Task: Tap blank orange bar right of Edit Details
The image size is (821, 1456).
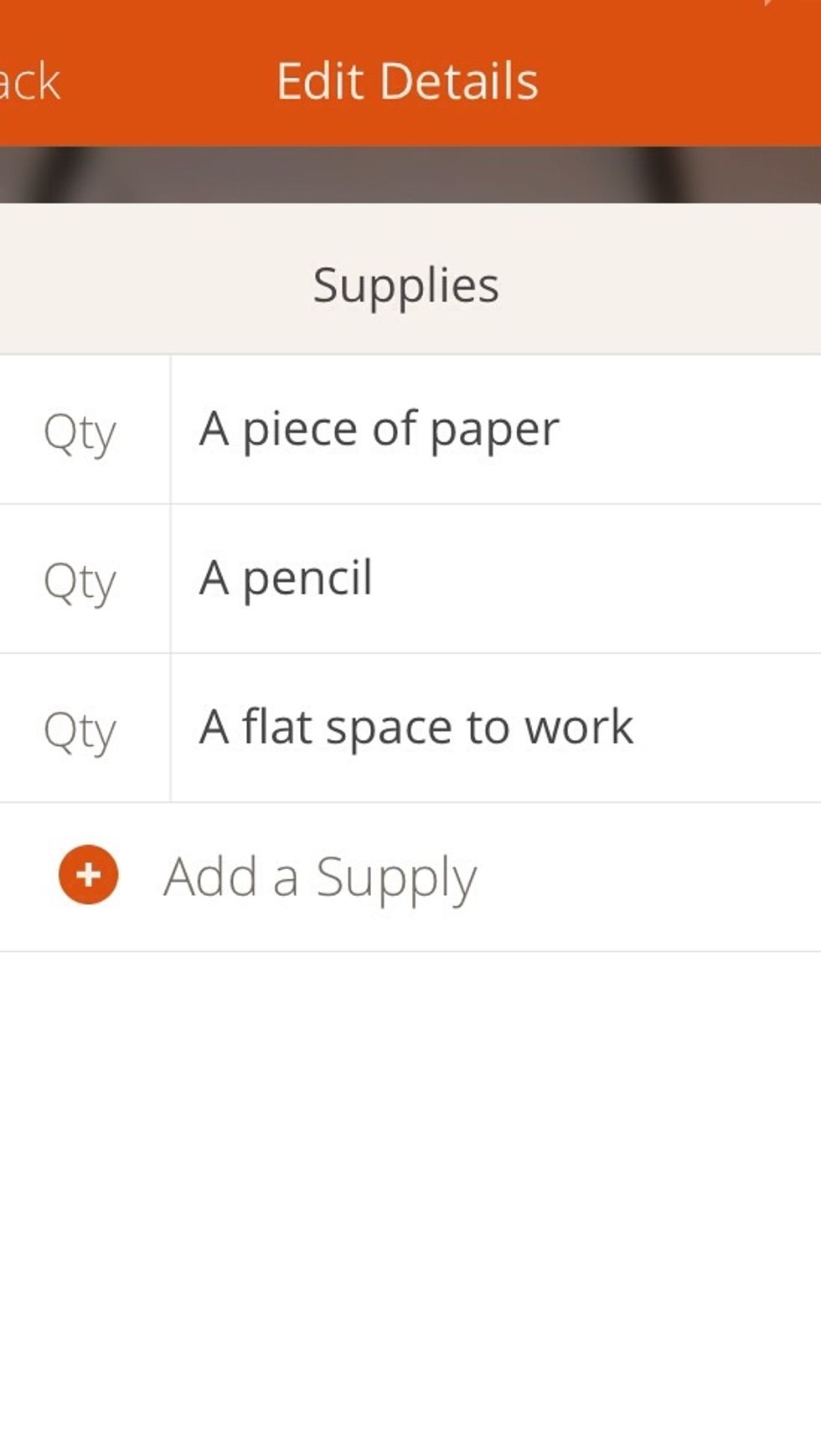Action: [679, 81]
